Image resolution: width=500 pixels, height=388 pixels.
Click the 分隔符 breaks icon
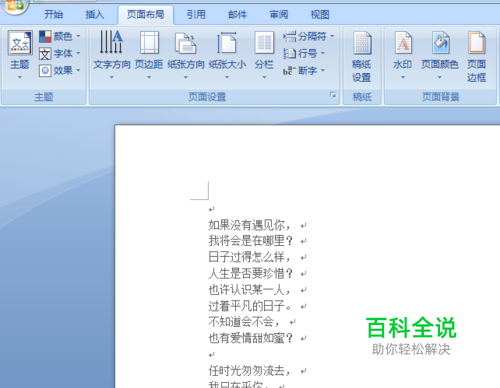tap(289, 36)
